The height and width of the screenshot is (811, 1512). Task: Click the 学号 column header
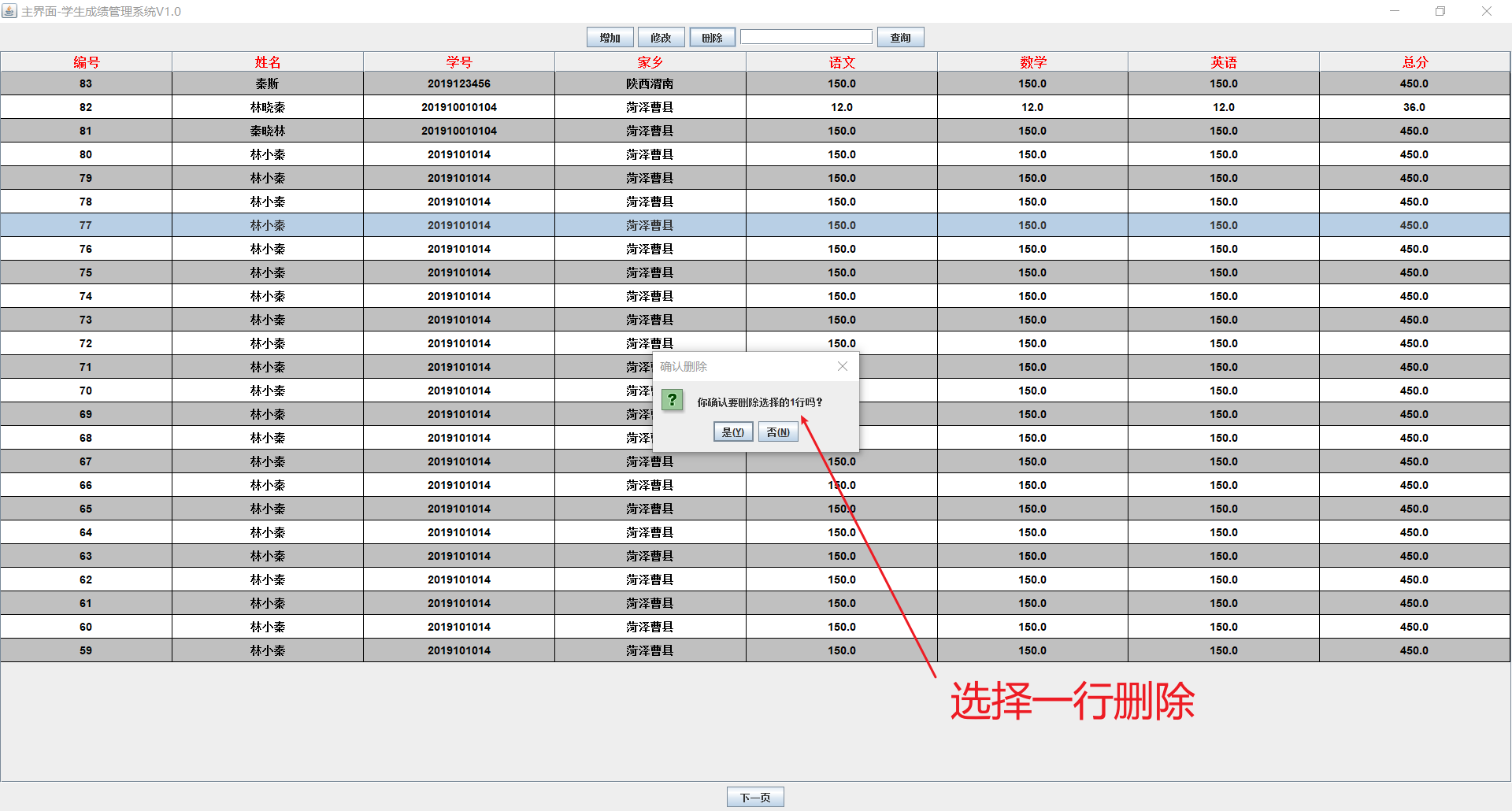coord(459,62)
